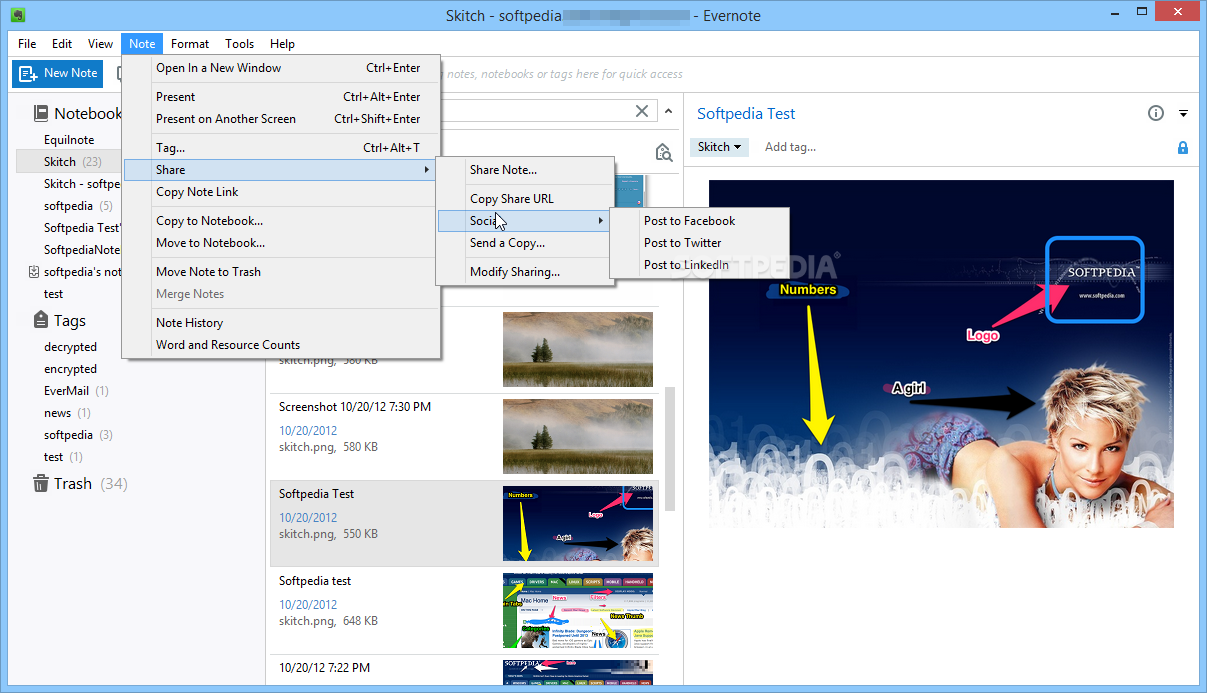Choose Share Note... in submenu

coord(525,170)
